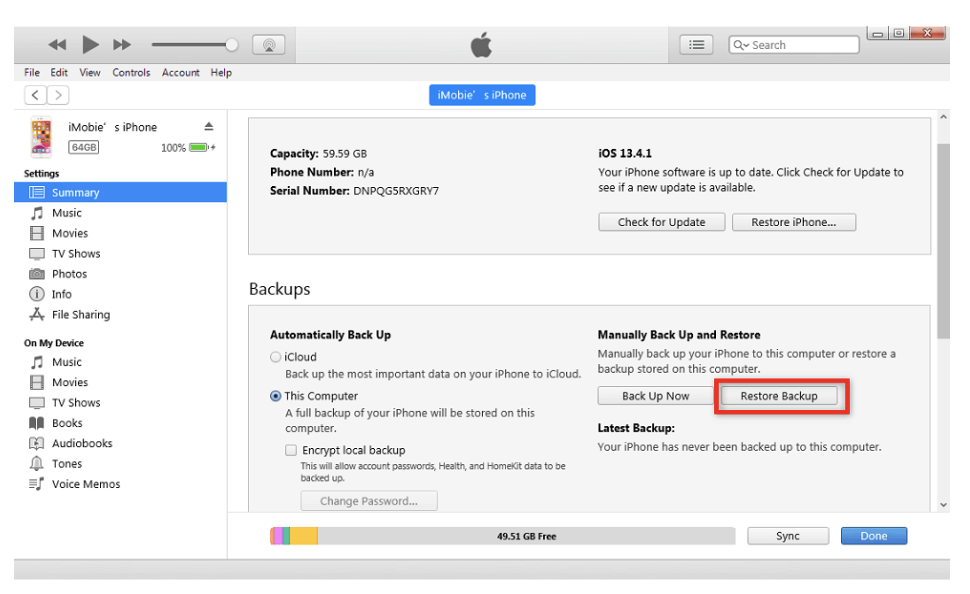Viewport: 970px width, 594px height.
Task: Click the forward navigation arrow
Action: [x=59, y=95]
